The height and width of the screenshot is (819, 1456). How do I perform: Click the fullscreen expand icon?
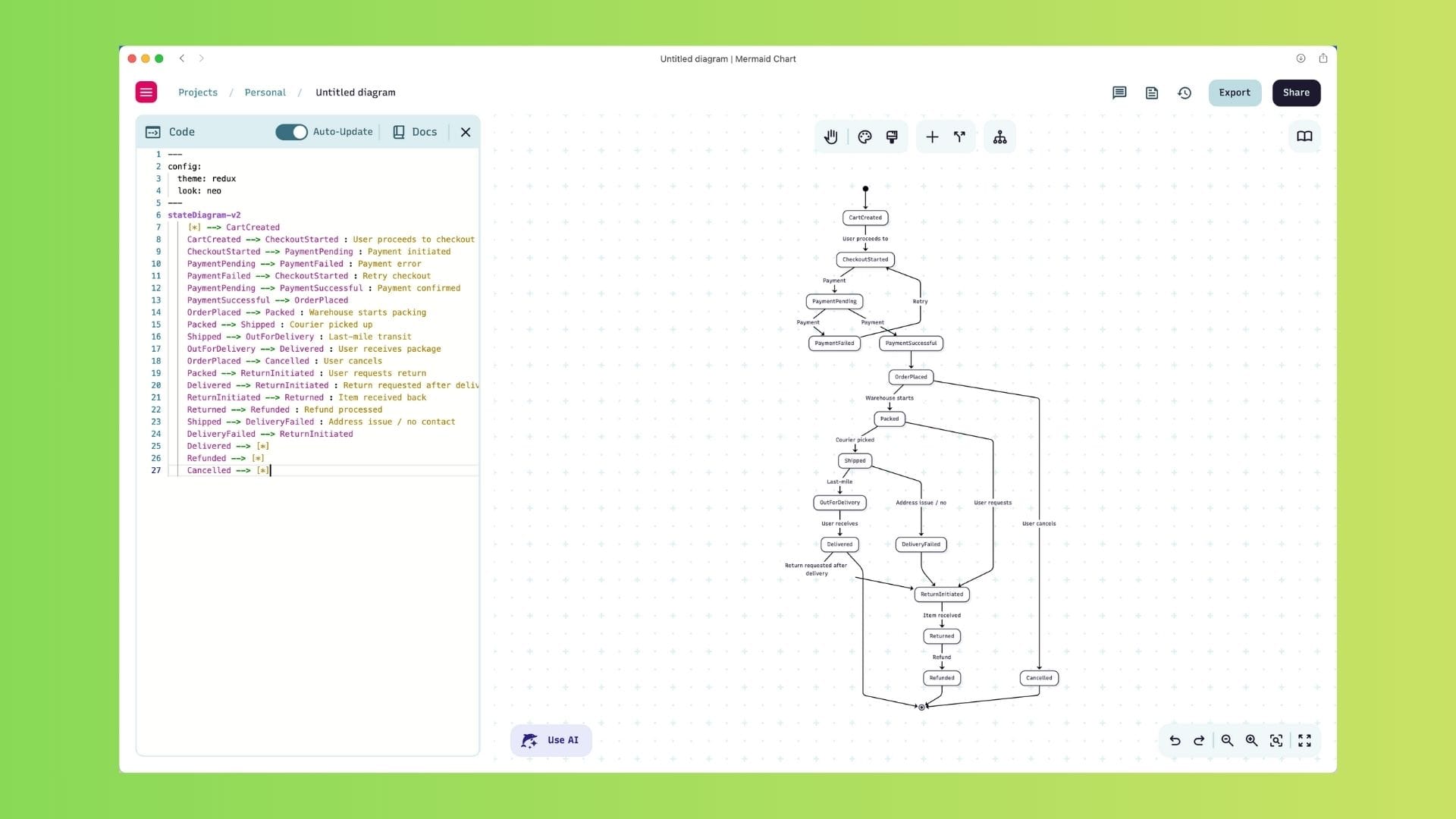pos(1304,741)
